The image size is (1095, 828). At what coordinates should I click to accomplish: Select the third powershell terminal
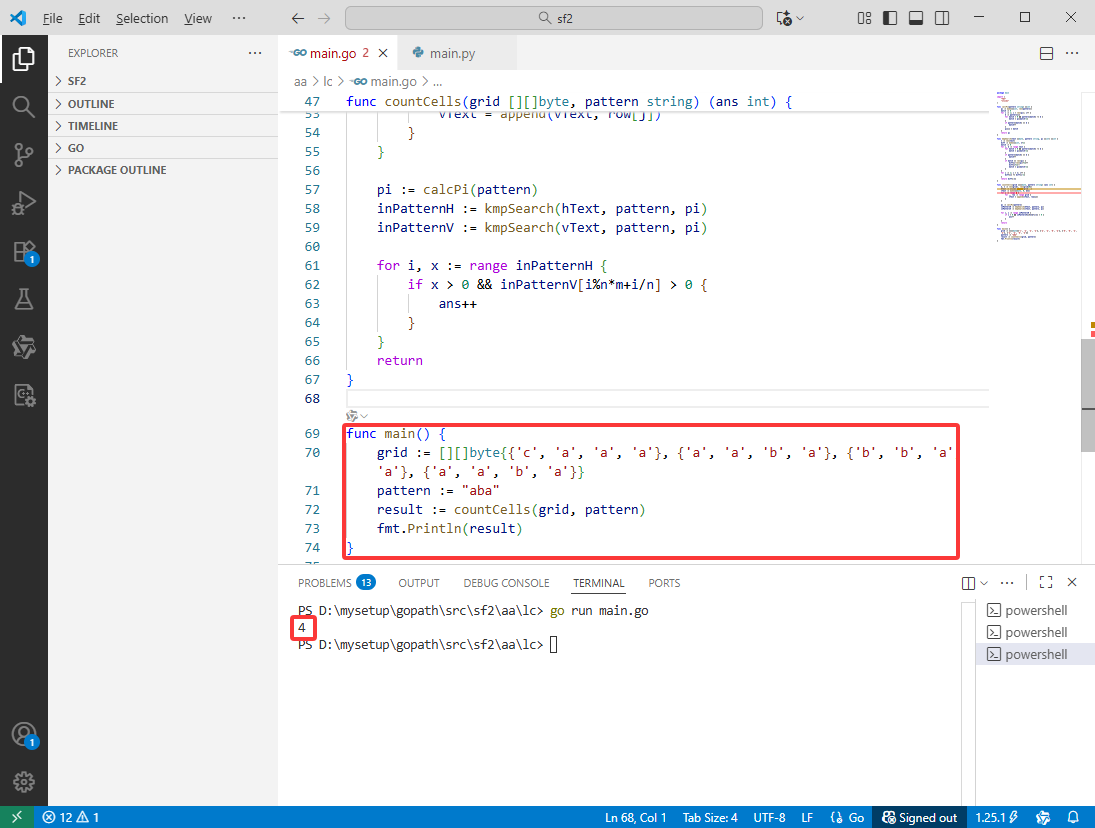coord(1035,654)
